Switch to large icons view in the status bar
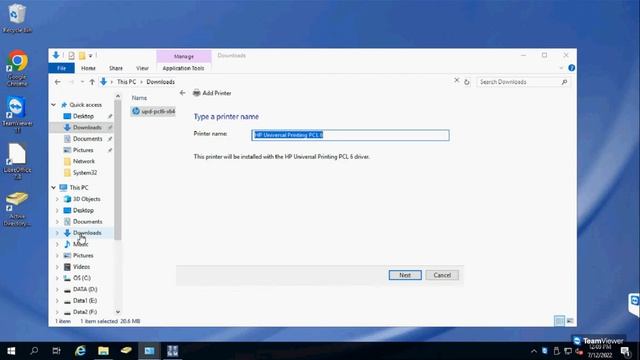The width and height of the screenshot is (640, 360). pos(570,321)
